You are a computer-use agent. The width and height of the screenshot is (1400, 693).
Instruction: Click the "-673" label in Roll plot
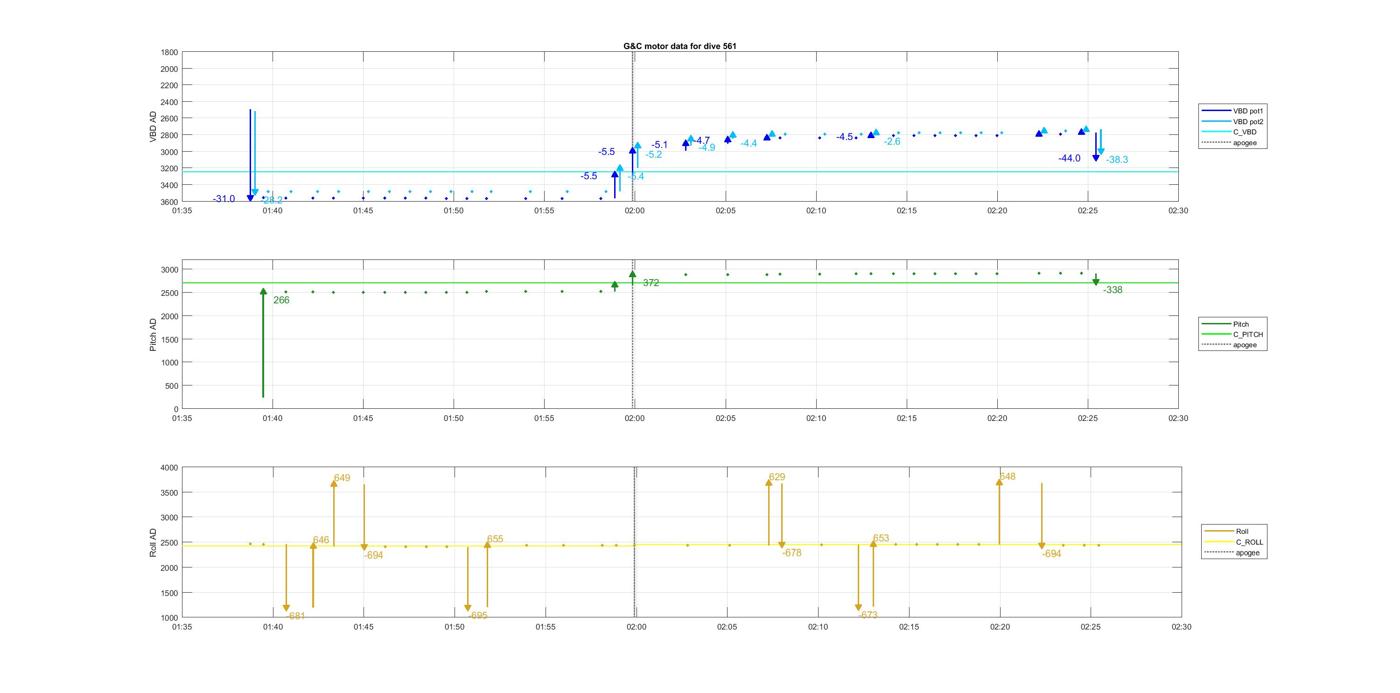(868, 616)
